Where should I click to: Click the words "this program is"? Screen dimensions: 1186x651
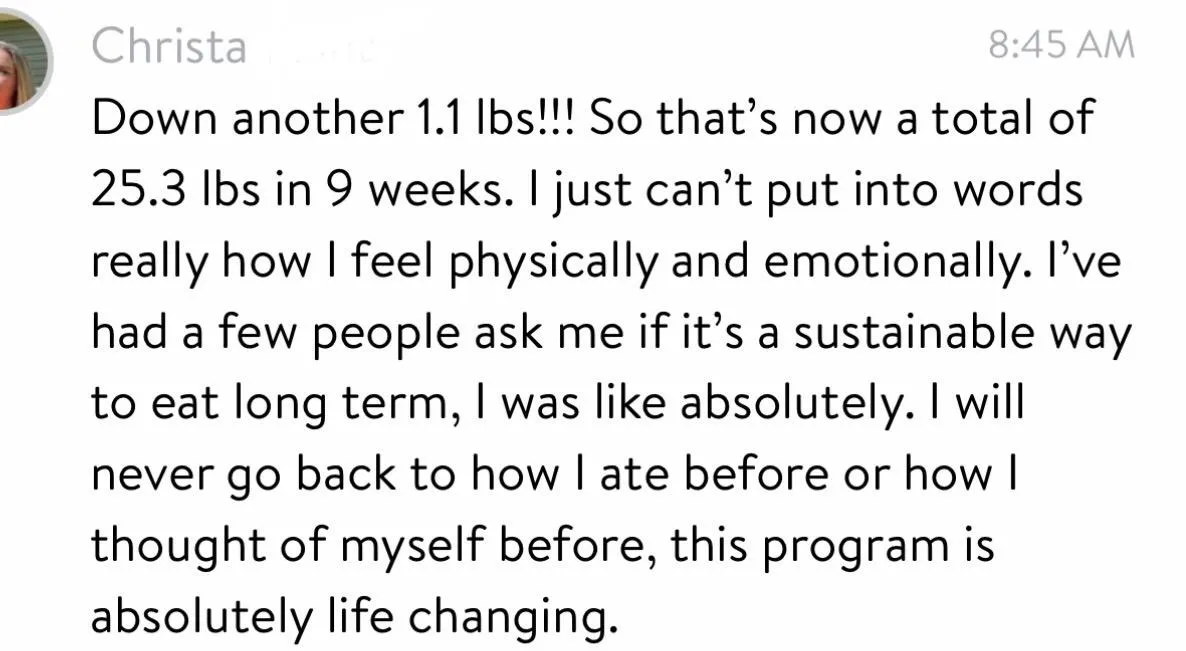[833, 546]
